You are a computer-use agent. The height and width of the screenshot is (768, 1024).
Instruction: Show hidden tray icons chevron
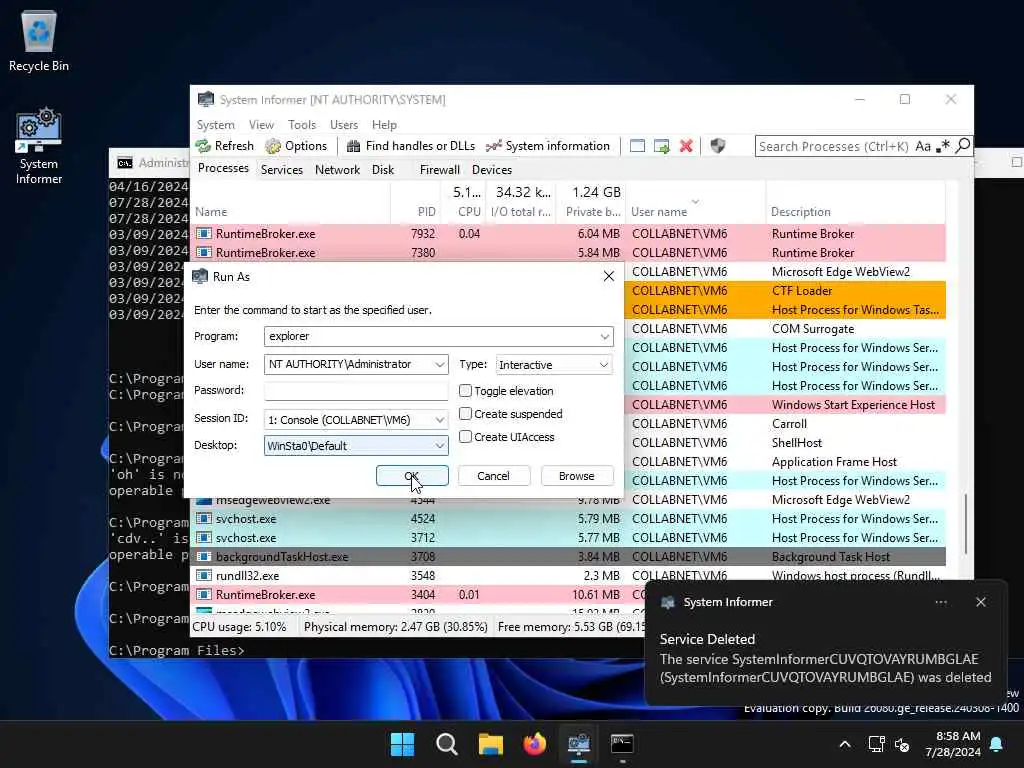(844, 744)
